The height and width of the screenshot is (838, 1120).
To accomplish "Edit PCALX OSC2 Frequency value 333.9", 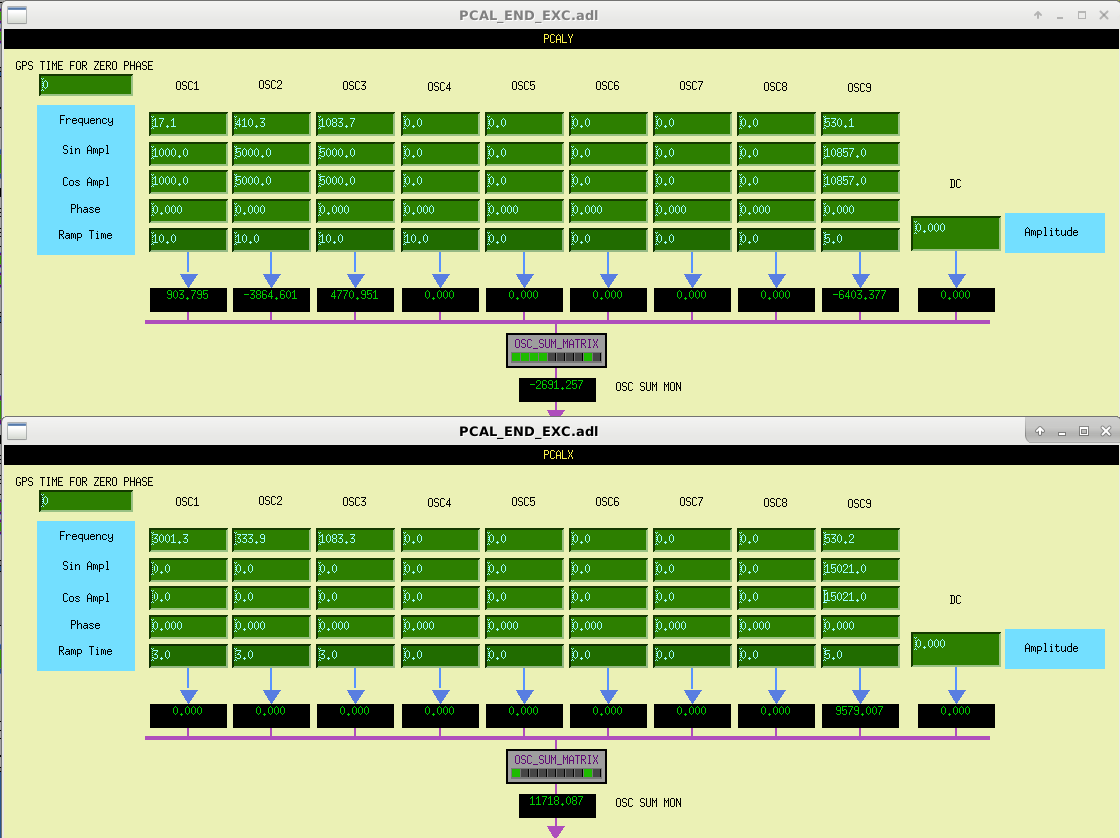I will pos(272,539).
